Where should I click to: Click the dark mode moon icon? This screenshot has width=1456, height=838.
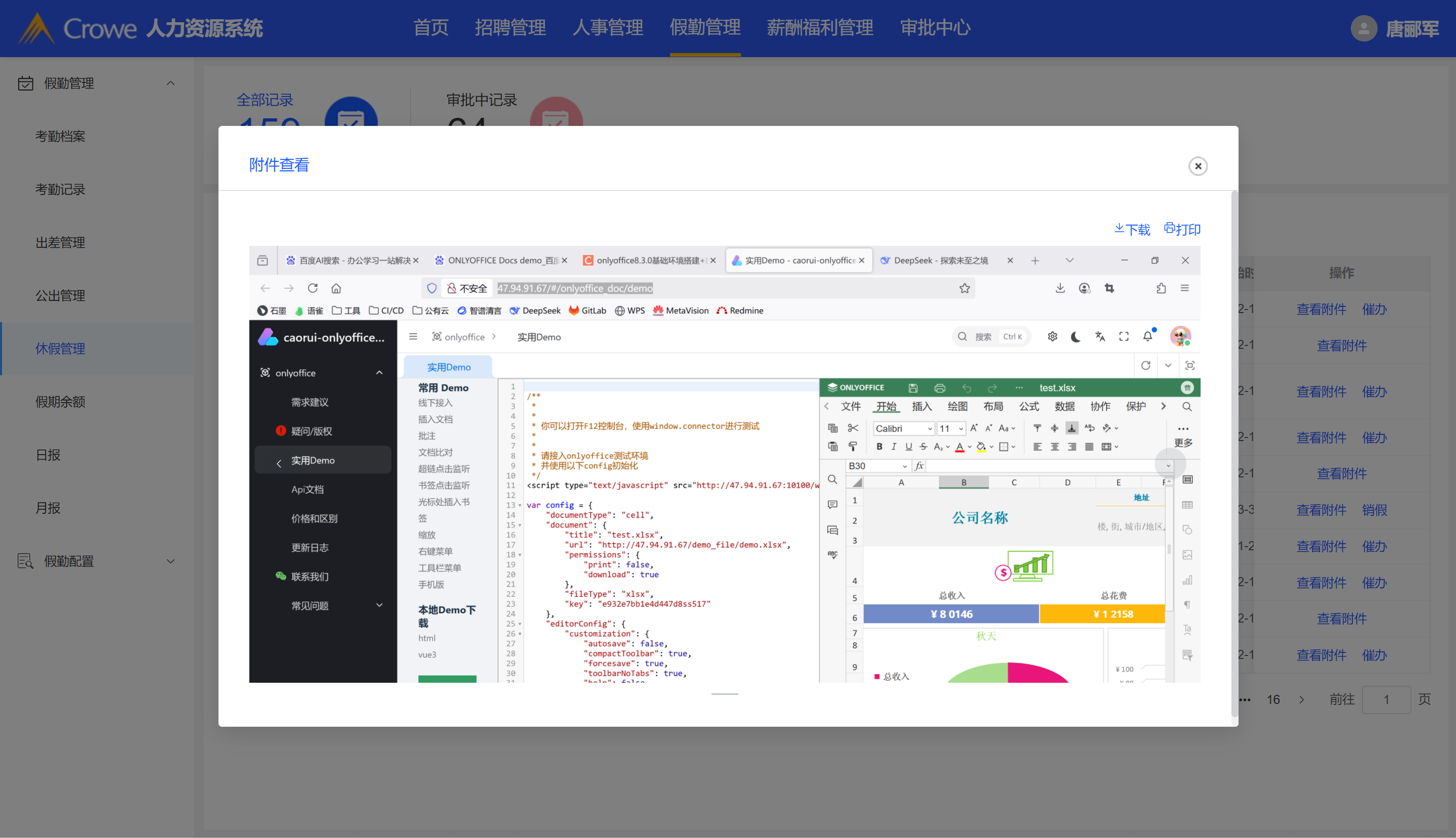1075,337
